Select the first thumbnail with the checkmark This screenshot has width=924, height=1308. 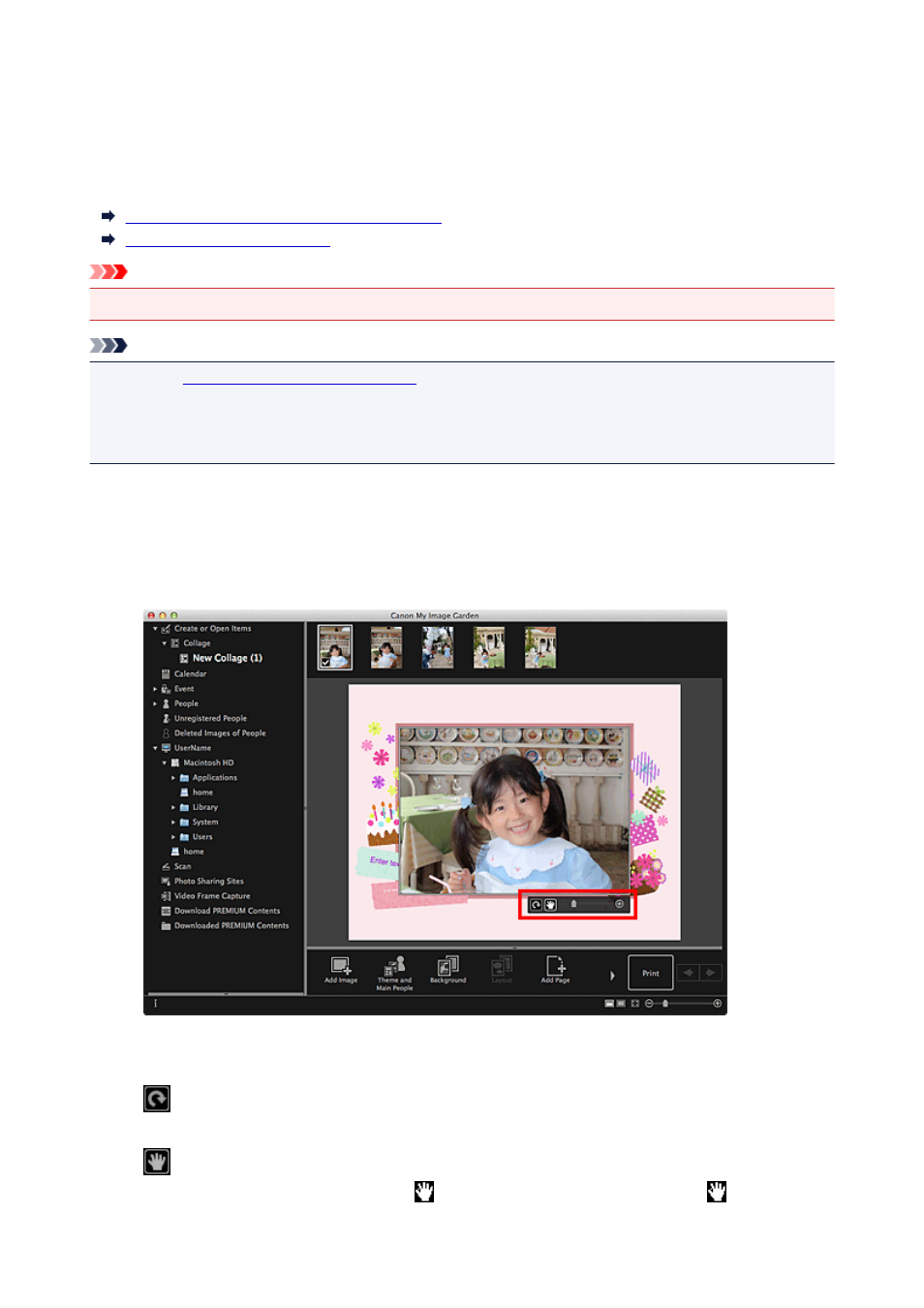click(x=335, y=647)
